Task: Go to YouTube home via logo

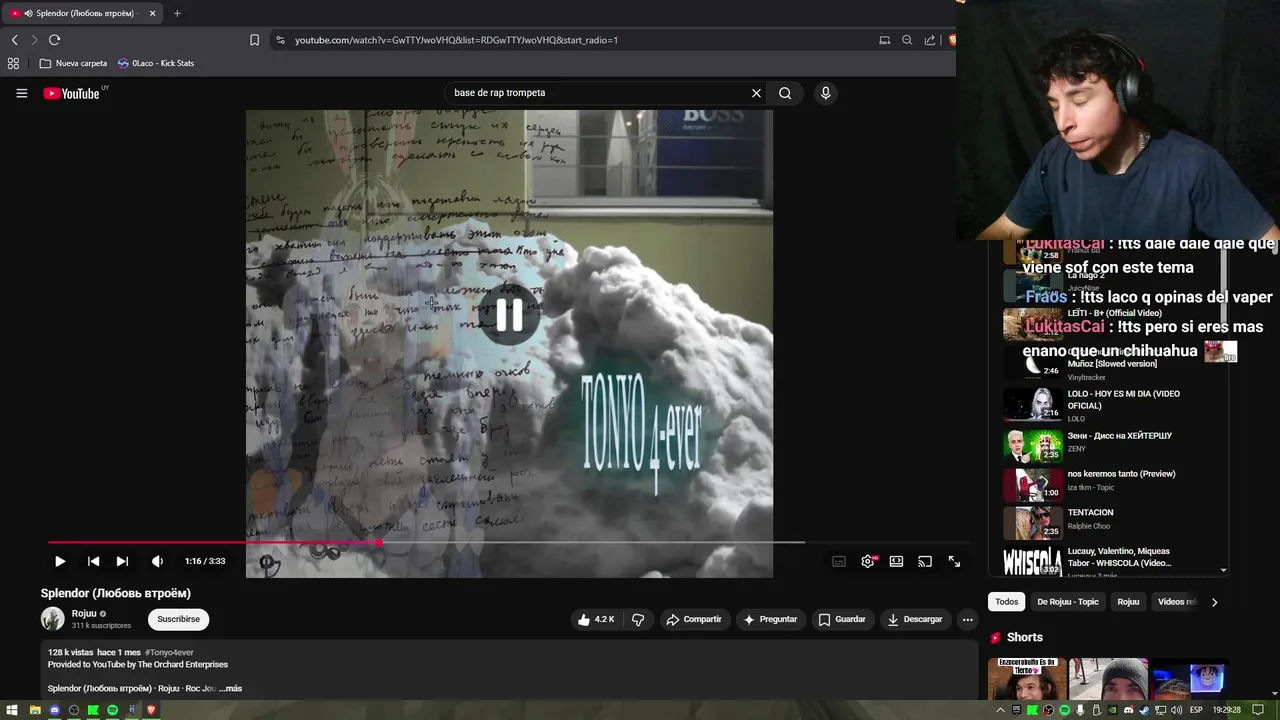Action: [72, 93]
